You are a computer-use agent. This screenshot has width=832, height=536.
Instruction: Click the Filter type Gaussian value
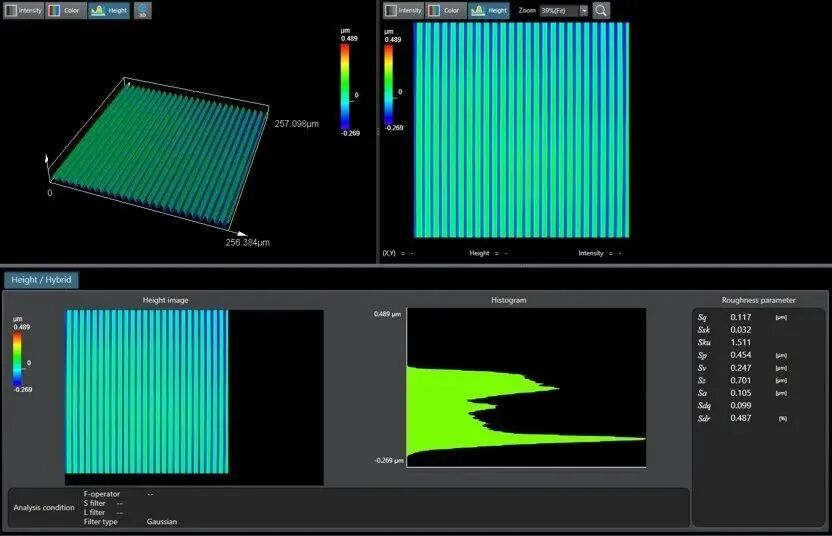click(x=162, y=522)
